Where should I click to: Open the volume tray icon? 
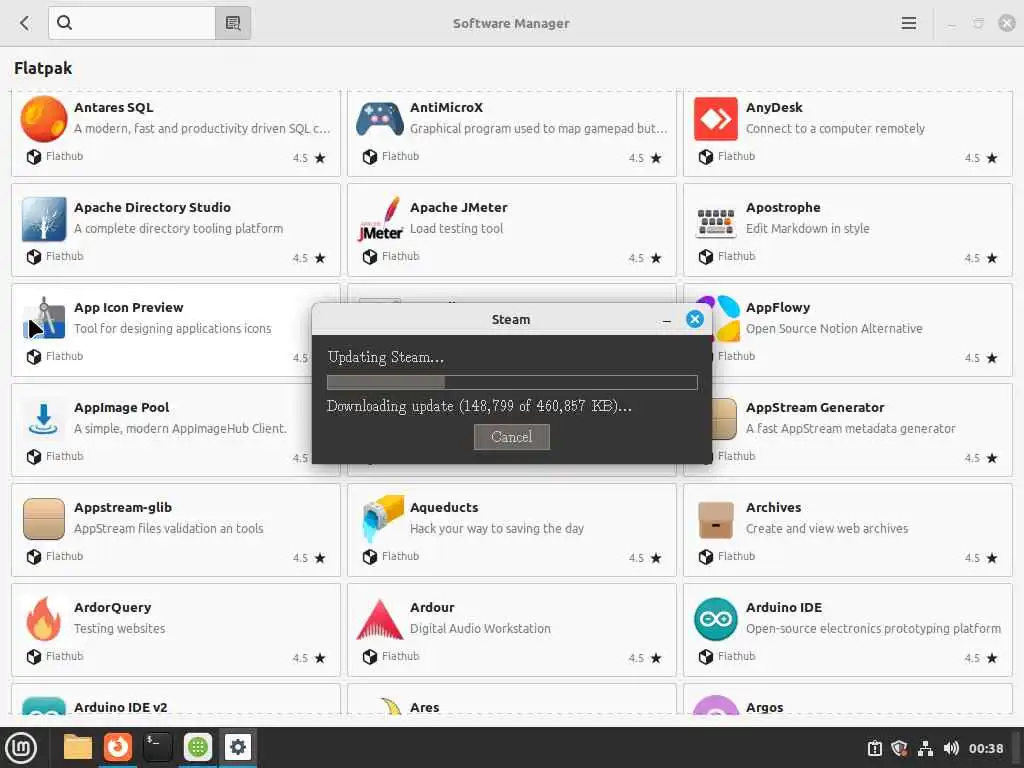951,748
